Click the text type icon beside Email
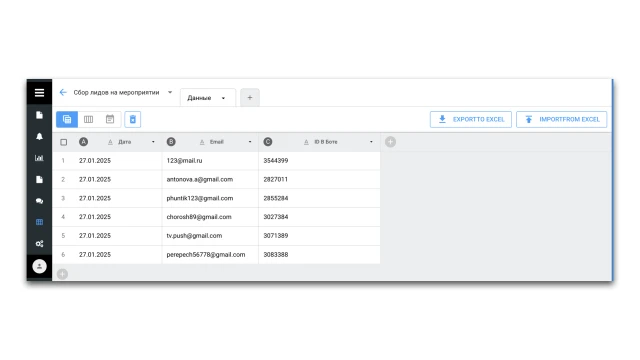The image size is (640, 360). point(202,142)
